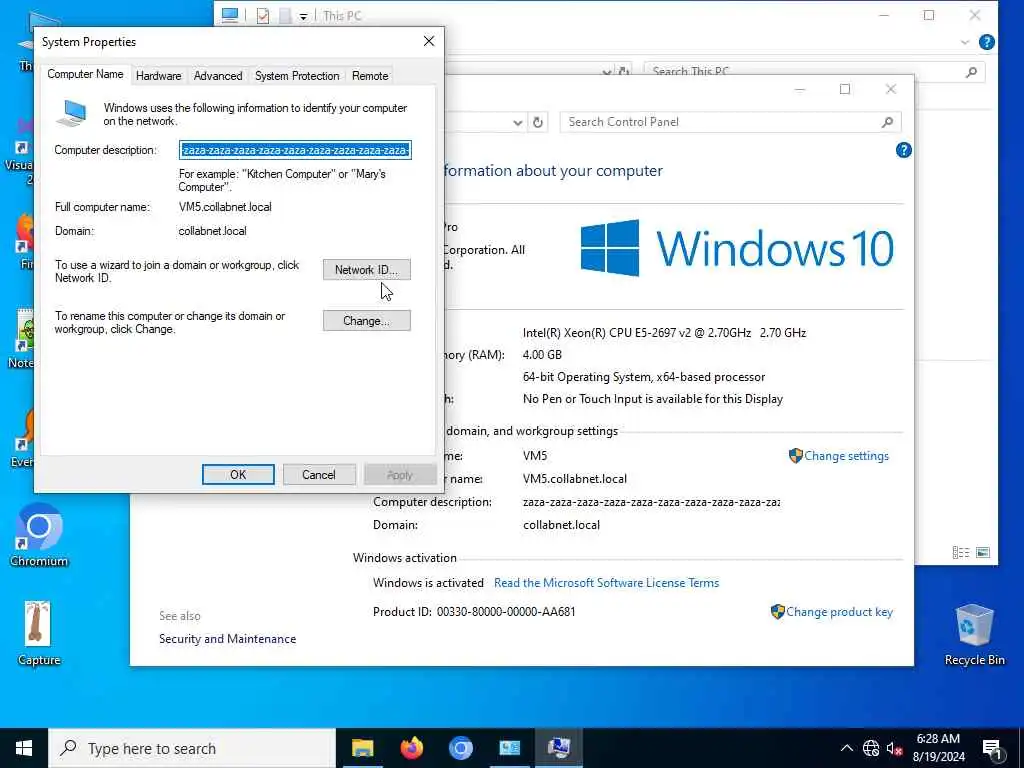Image resolution: width=1024 pixels, height=768 pixels.
Task: Focus the Computer description field
Action: [x=295, y=150]
